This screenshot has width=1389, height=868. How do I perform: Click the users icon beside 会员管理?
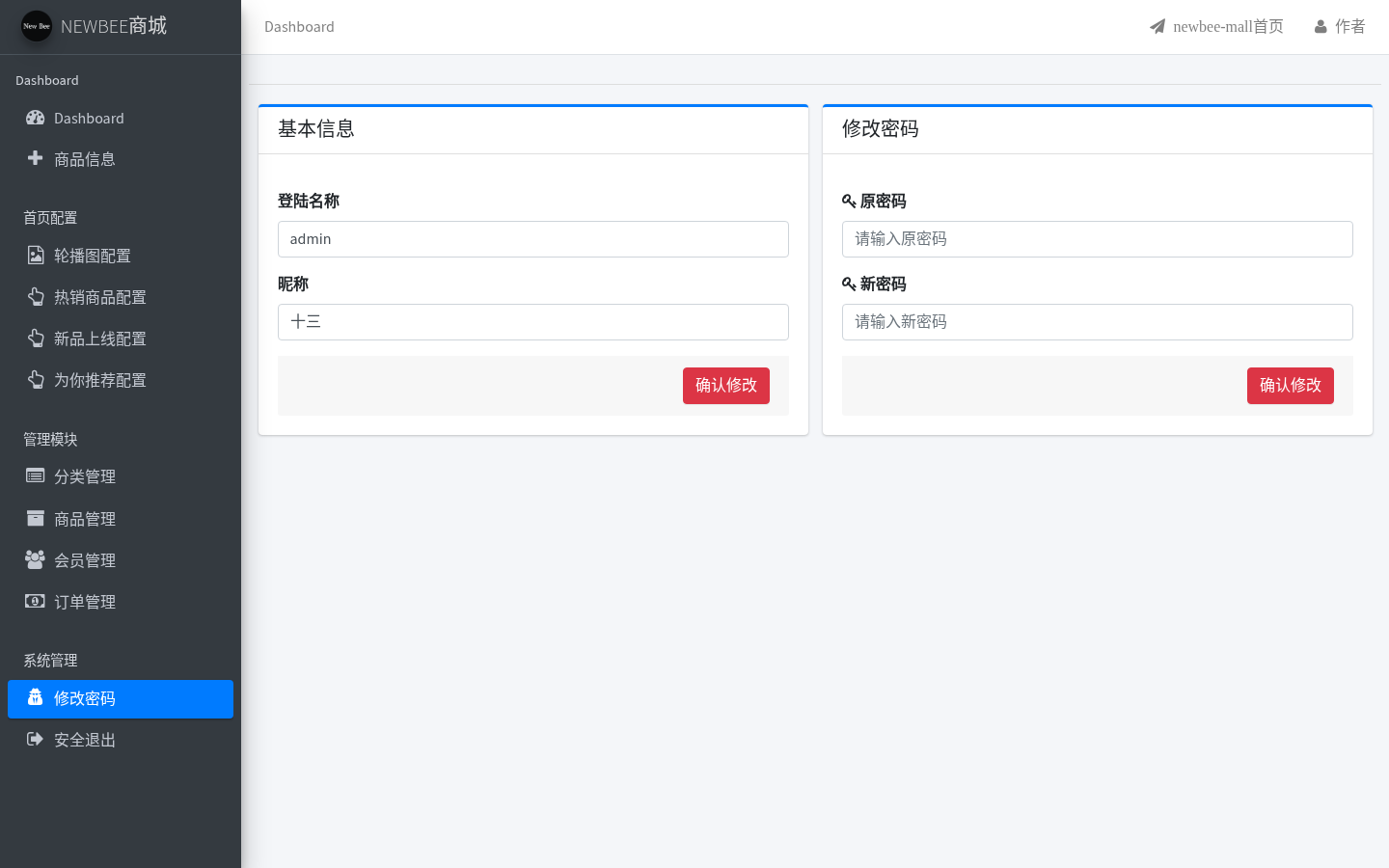pyautogui.click(x=36, y=559)
